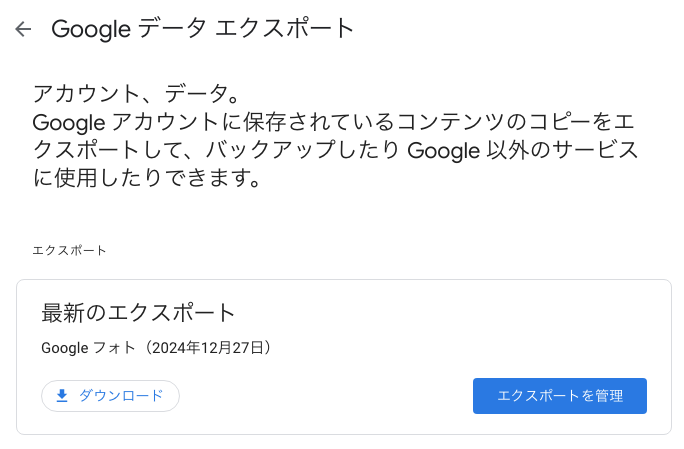Click the word データ in the page title

172,29
